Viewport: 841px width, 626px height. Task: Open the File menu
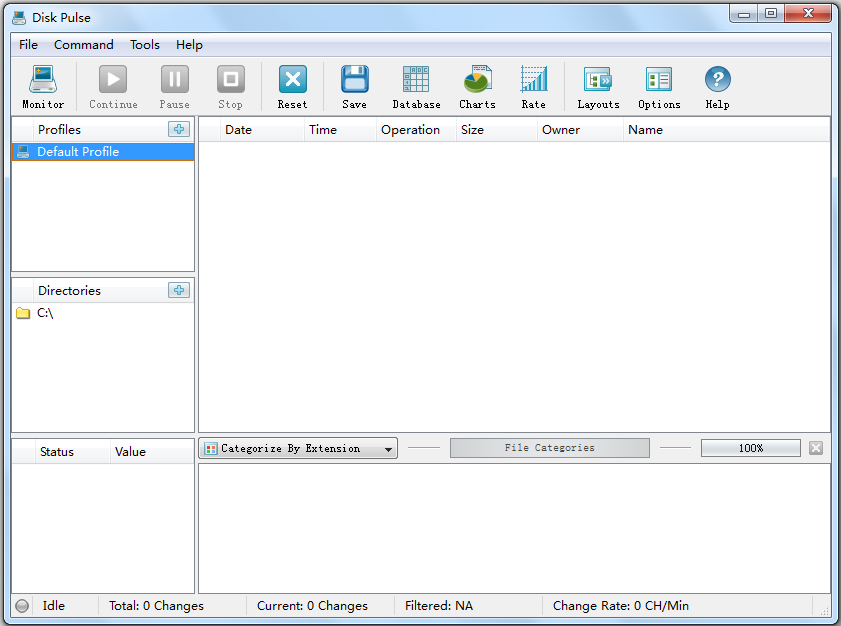tap(28, 45)
